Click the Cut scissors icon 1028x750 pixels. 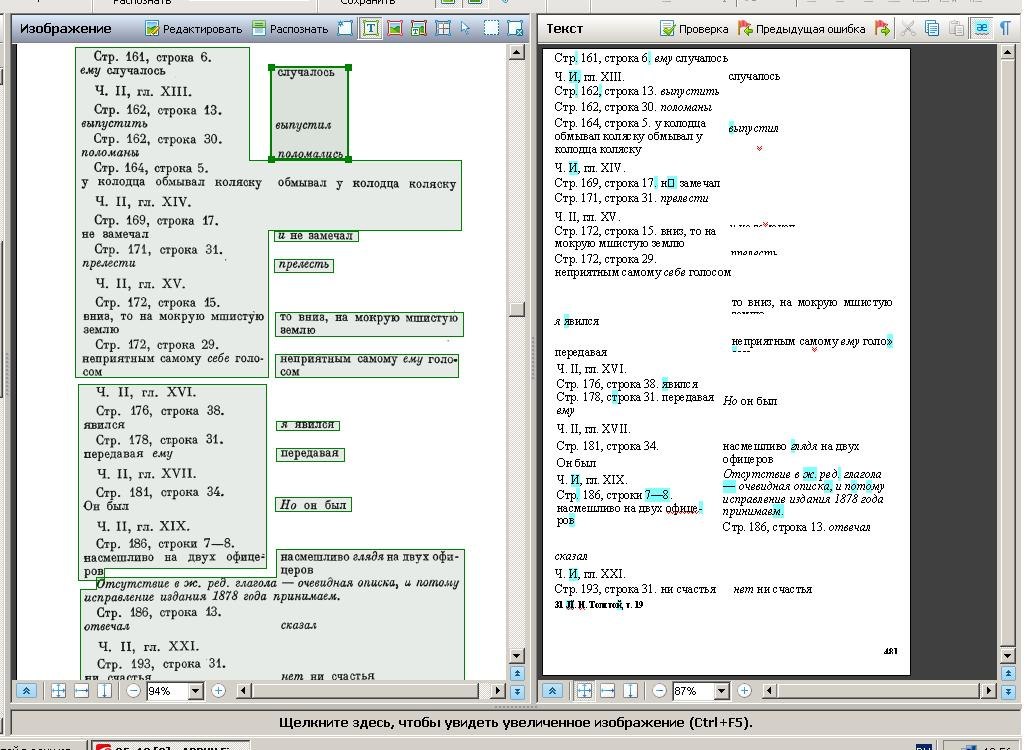click(908, 28)
